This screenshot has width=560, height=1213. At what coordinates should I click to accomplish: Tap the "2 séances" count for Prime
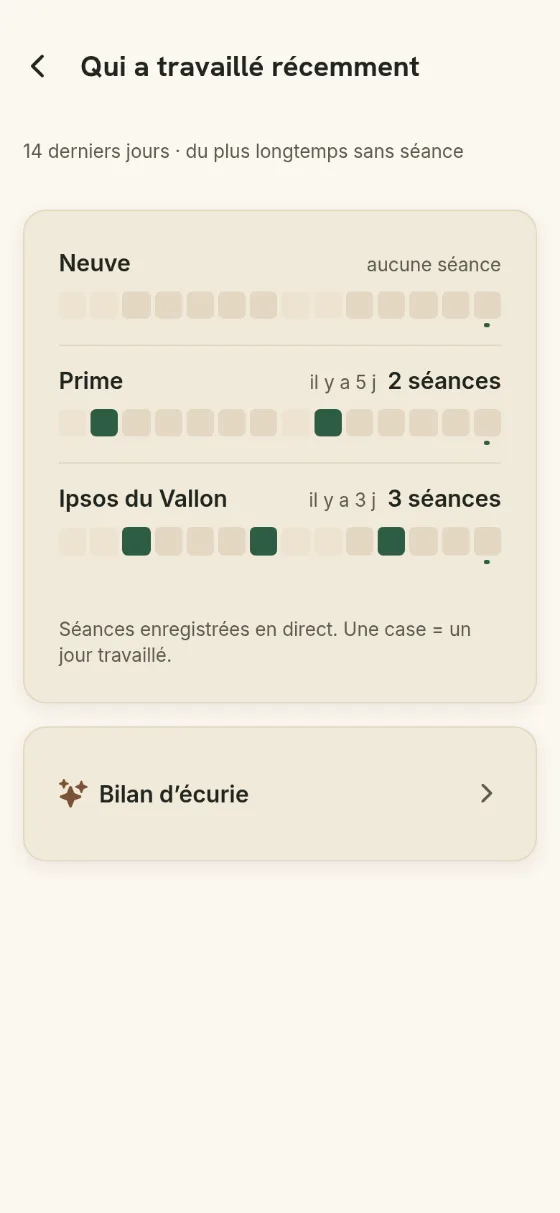click(x=444, y=381)
